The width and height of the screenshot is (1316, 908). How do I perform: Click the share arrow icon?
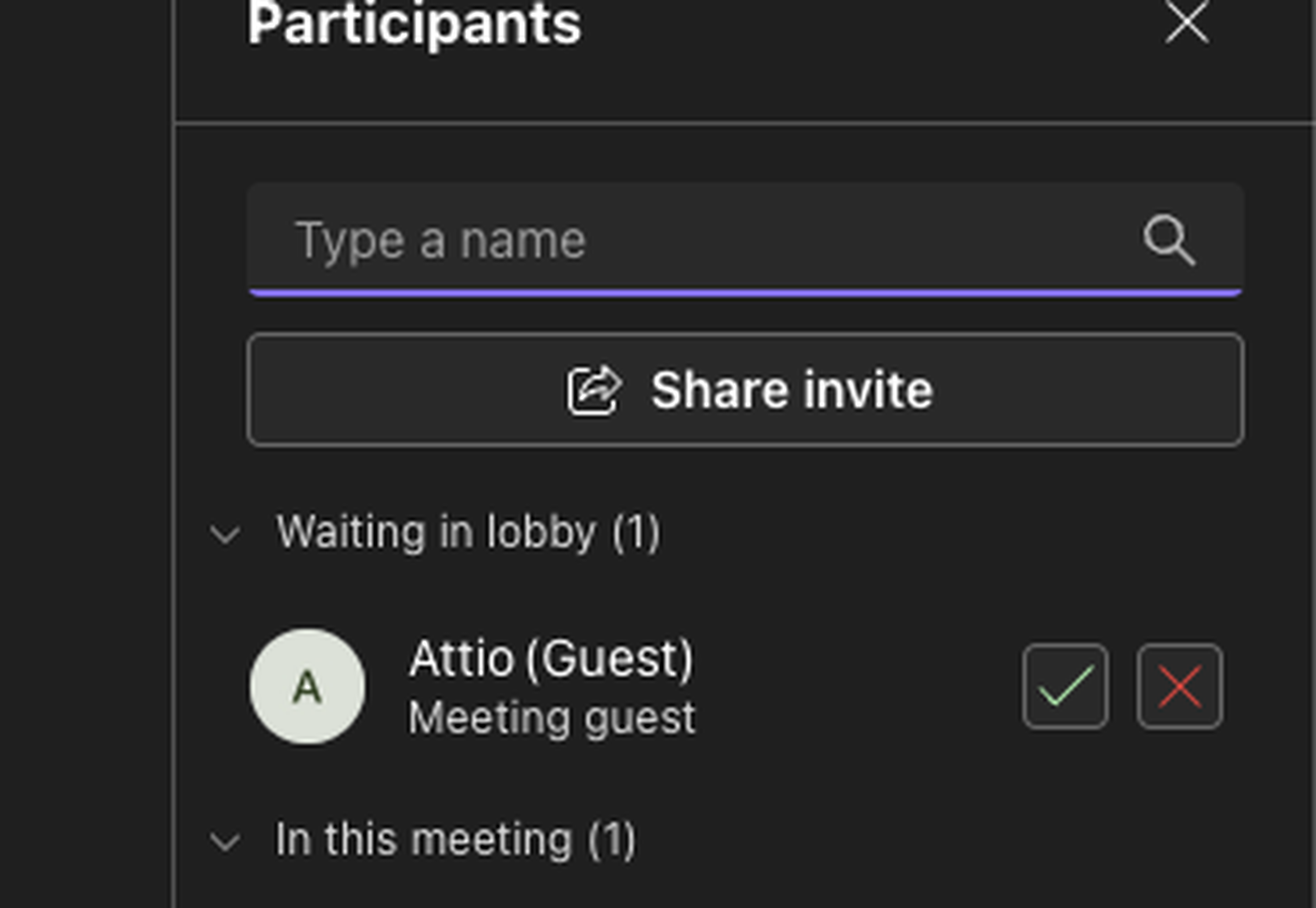coord(594,390)
